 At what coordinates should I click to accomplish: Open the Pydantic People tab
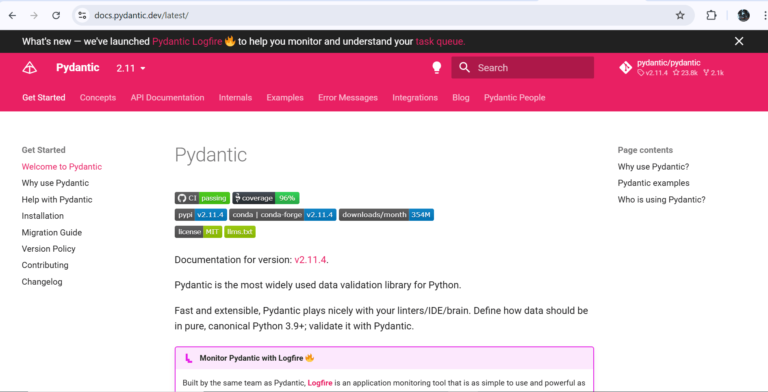point(515,98)
